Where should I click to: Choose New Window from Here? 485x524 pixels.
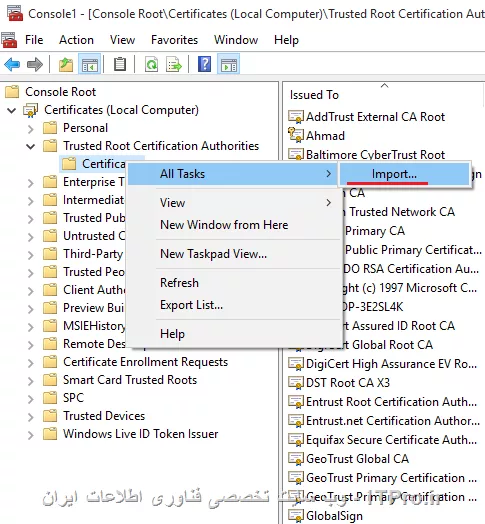[x=234, y=225]
